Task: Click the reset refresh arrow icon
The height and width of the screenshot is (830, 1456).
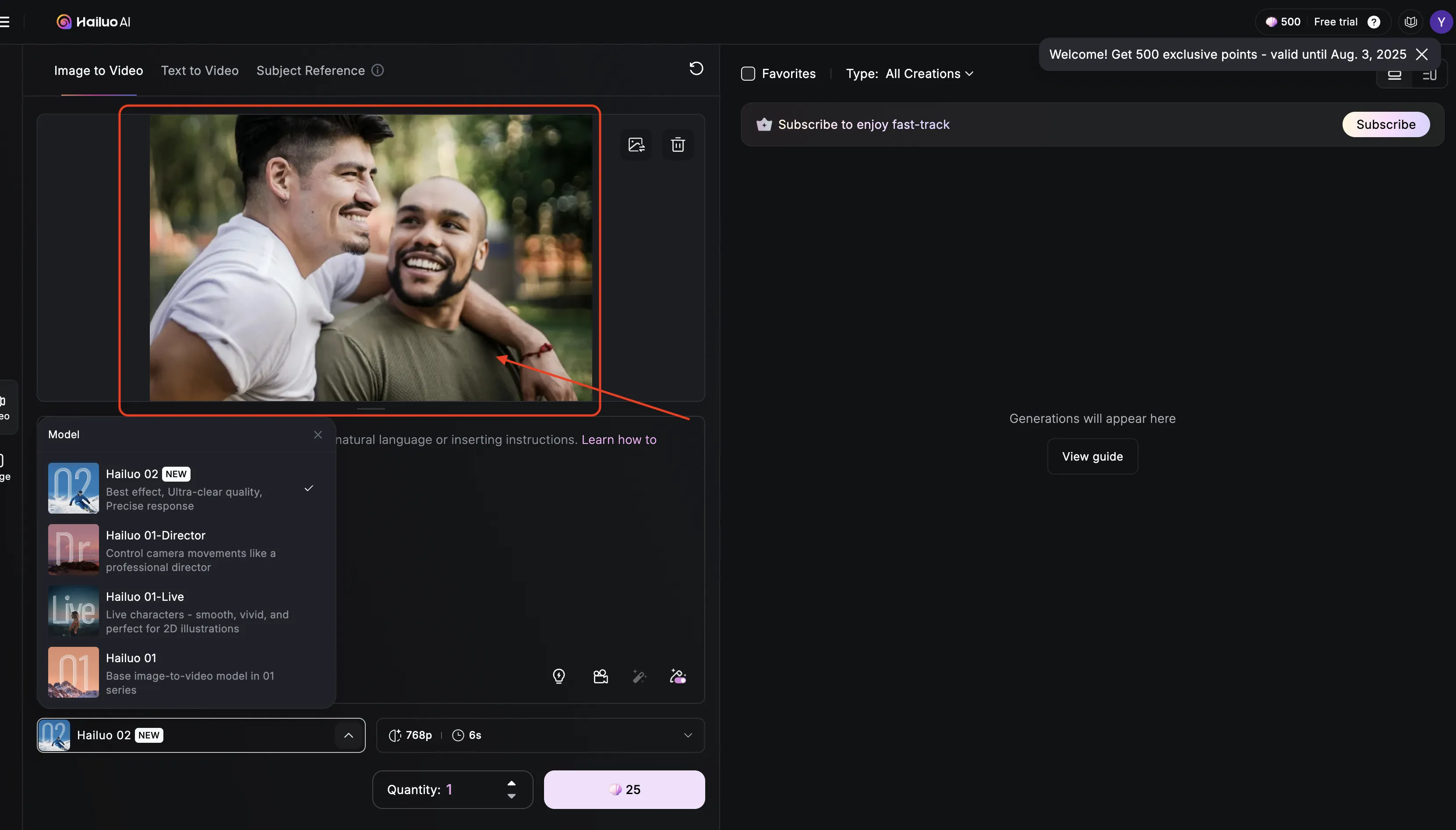Action: [x=696, y=68]
